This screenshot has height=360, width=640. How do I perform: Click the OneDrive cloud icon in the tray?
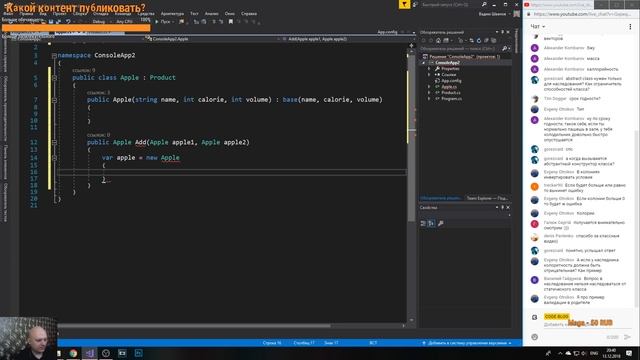point(568,353)
